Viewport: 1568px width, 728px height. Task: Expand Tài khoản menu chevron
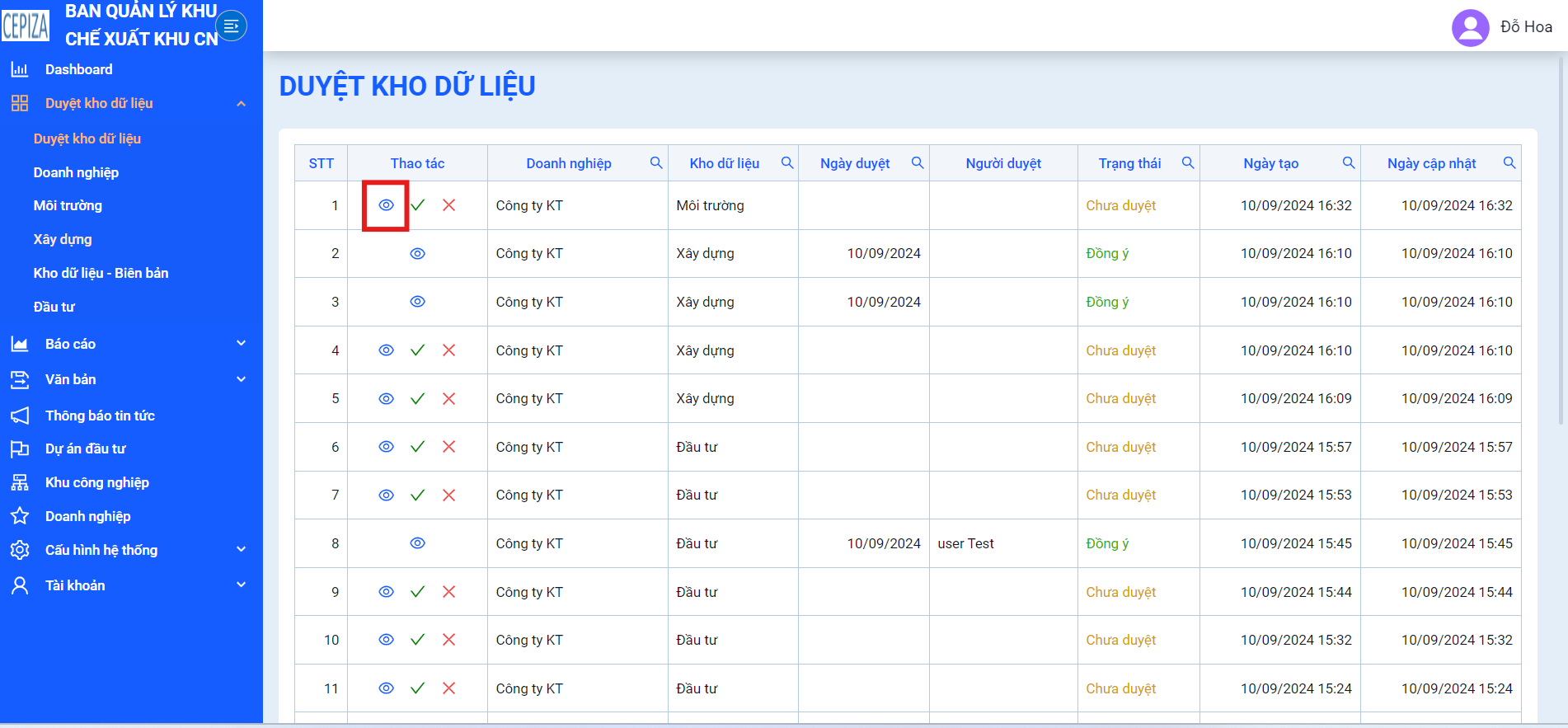[242, 585]
